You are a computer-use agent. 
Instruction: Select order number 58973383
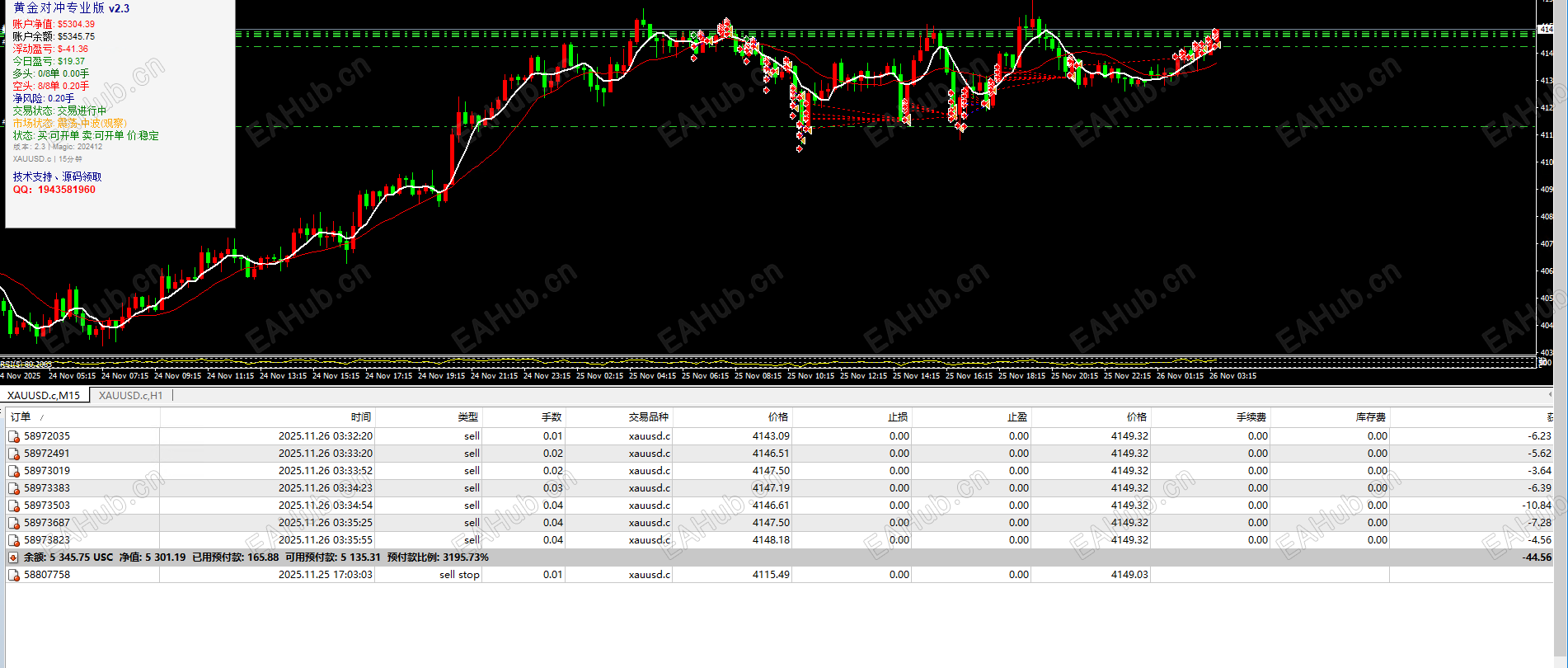47,488
